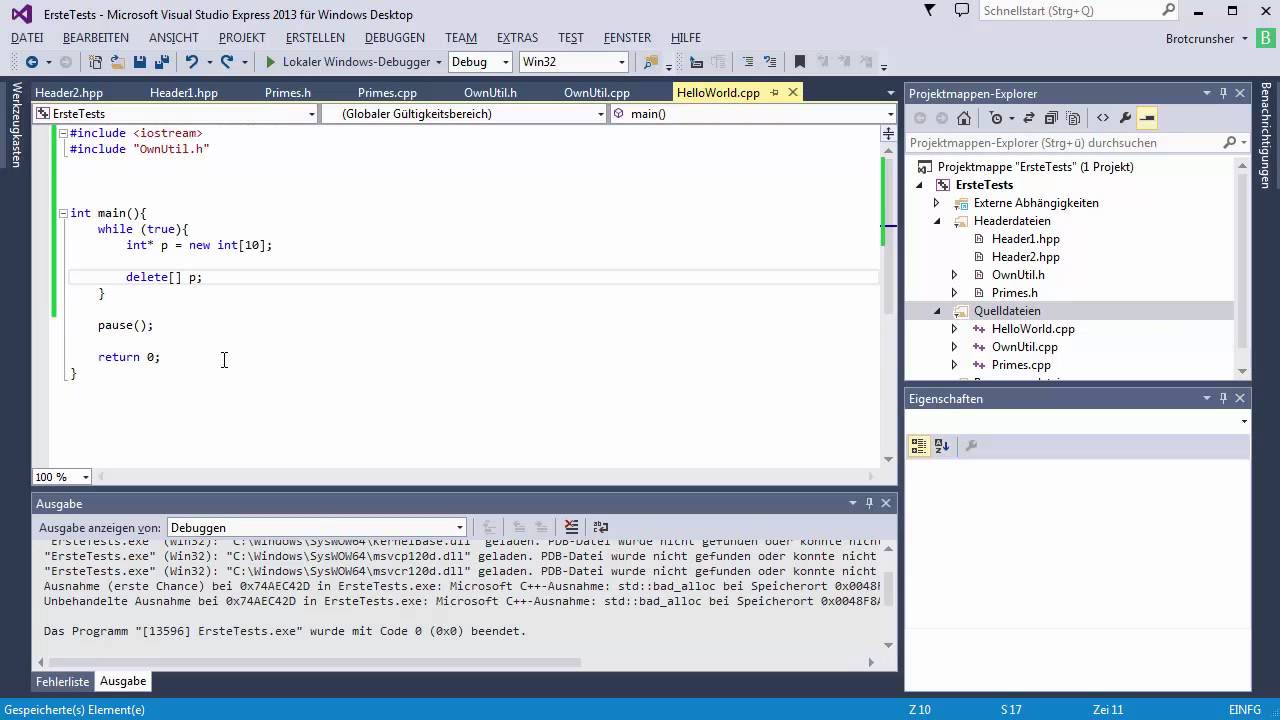The image size is (1280, 720).
Task: Click the pending changes filter clock icon
Action: pyautogui.click(x=995, y=118)
